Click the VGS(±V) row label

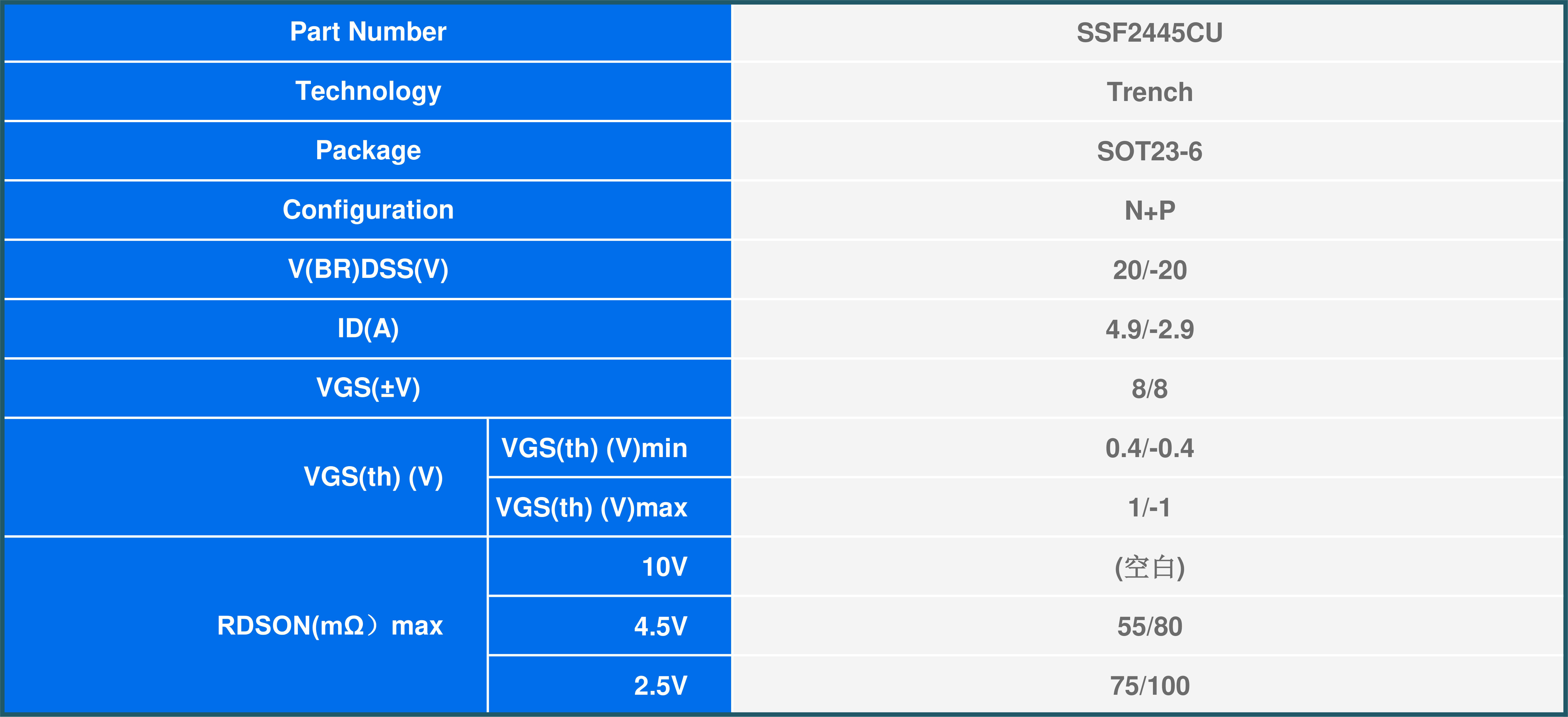click(x=368, y=388)
